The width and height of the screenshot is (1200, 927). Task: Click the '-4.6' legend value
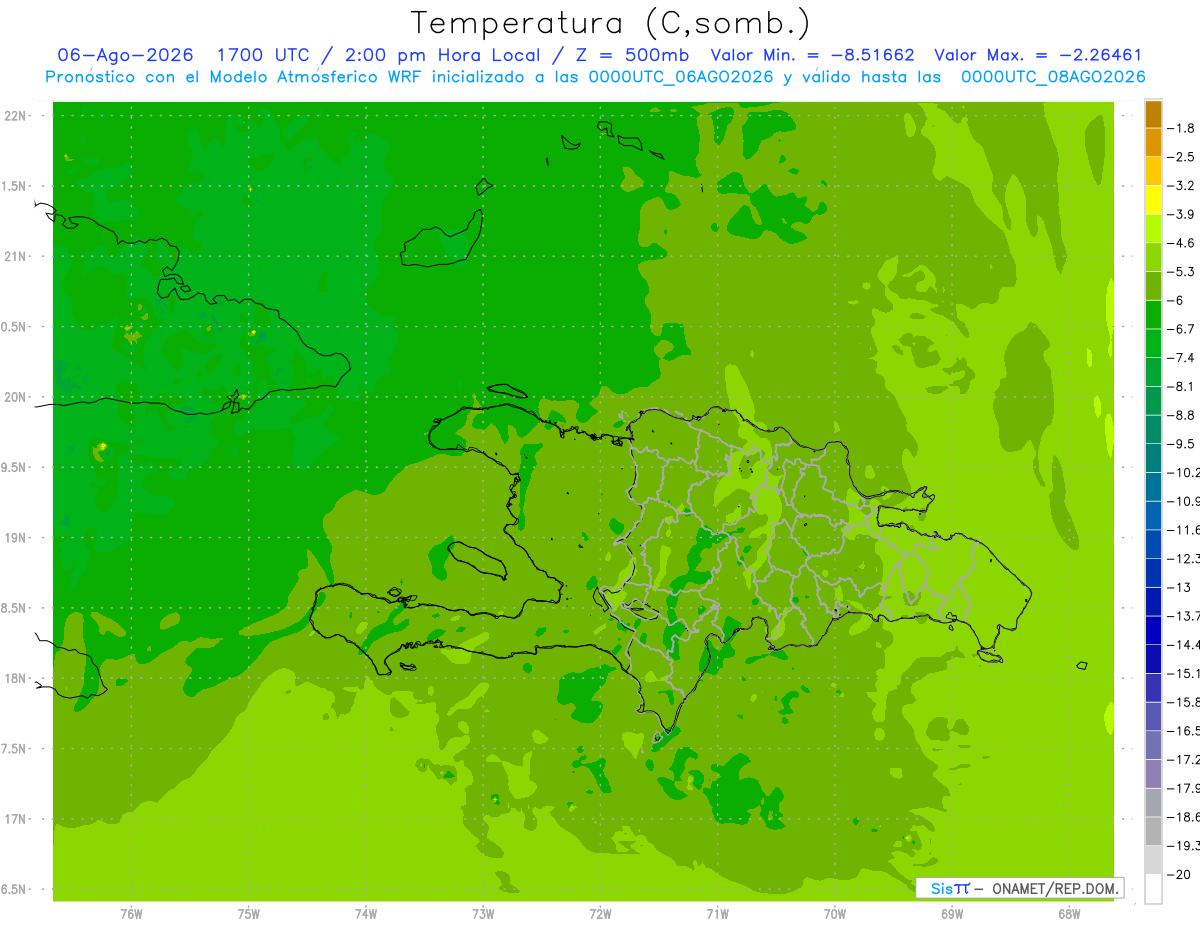point(1181,243)
